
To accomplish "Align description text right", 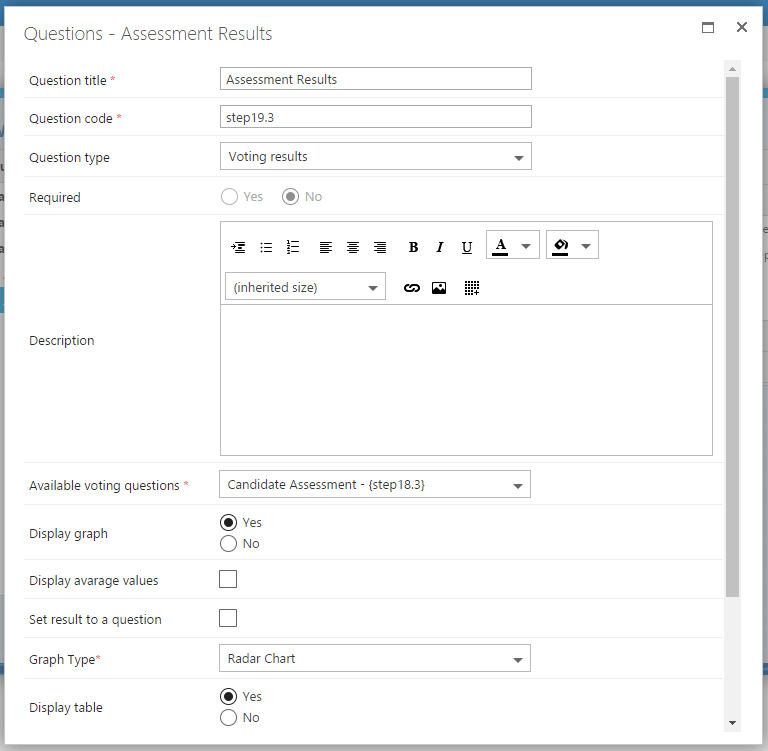I will pos(380,247).
